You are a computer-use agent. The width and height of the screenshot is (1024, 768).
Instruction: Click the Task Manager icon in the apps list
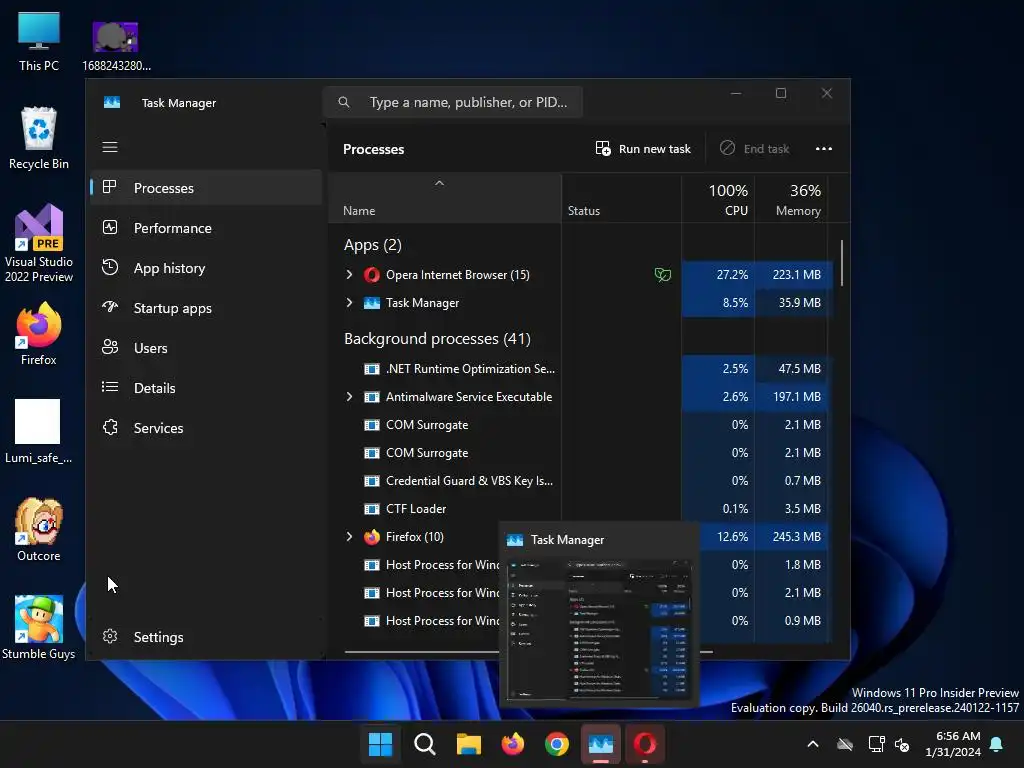pos(372,303)
